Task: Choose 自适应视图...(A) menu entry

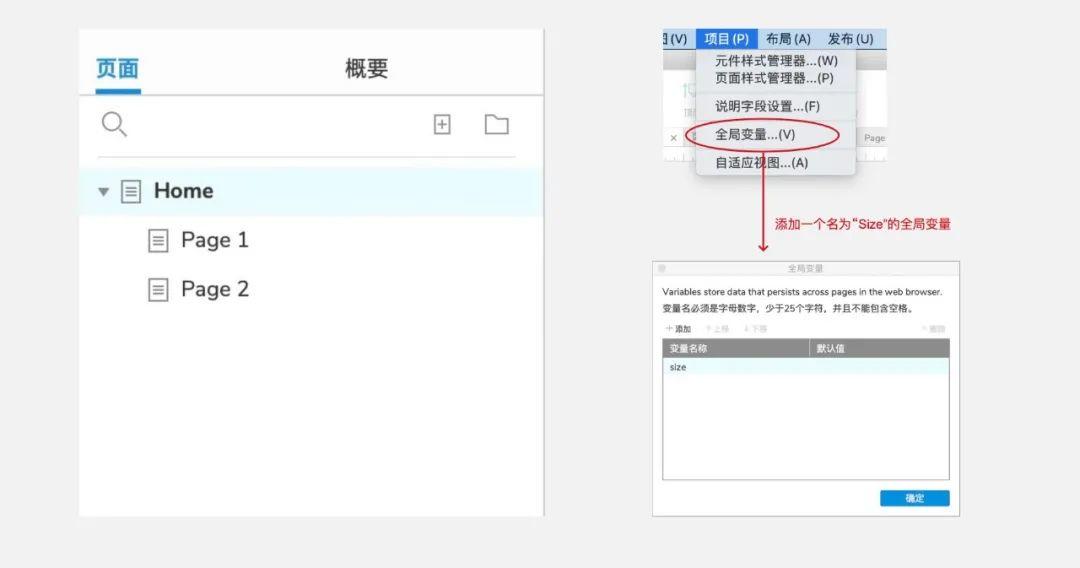Action: (x=761, y=163)
